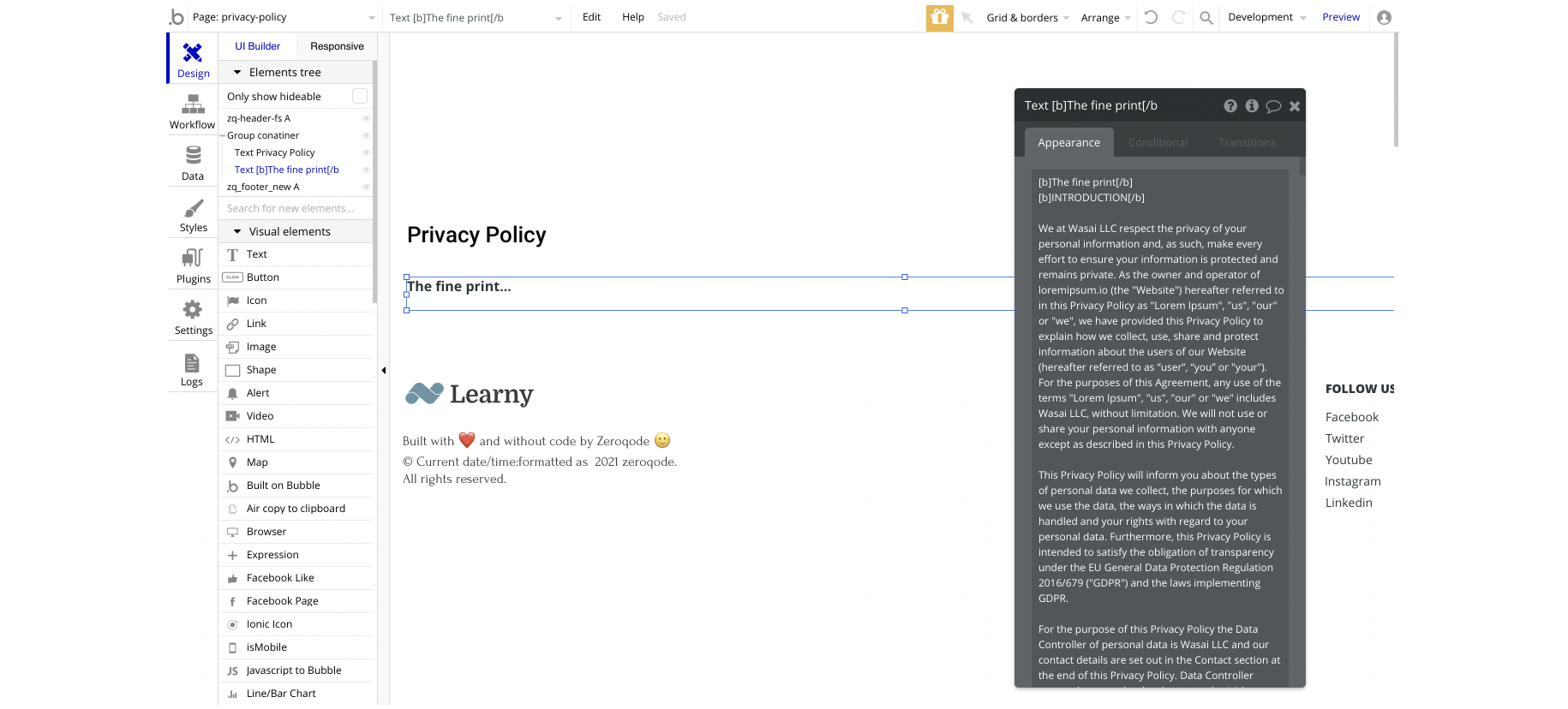1568x709 pixels.
Task: Click the gift box icon
Action: click(x=939, y=17)
